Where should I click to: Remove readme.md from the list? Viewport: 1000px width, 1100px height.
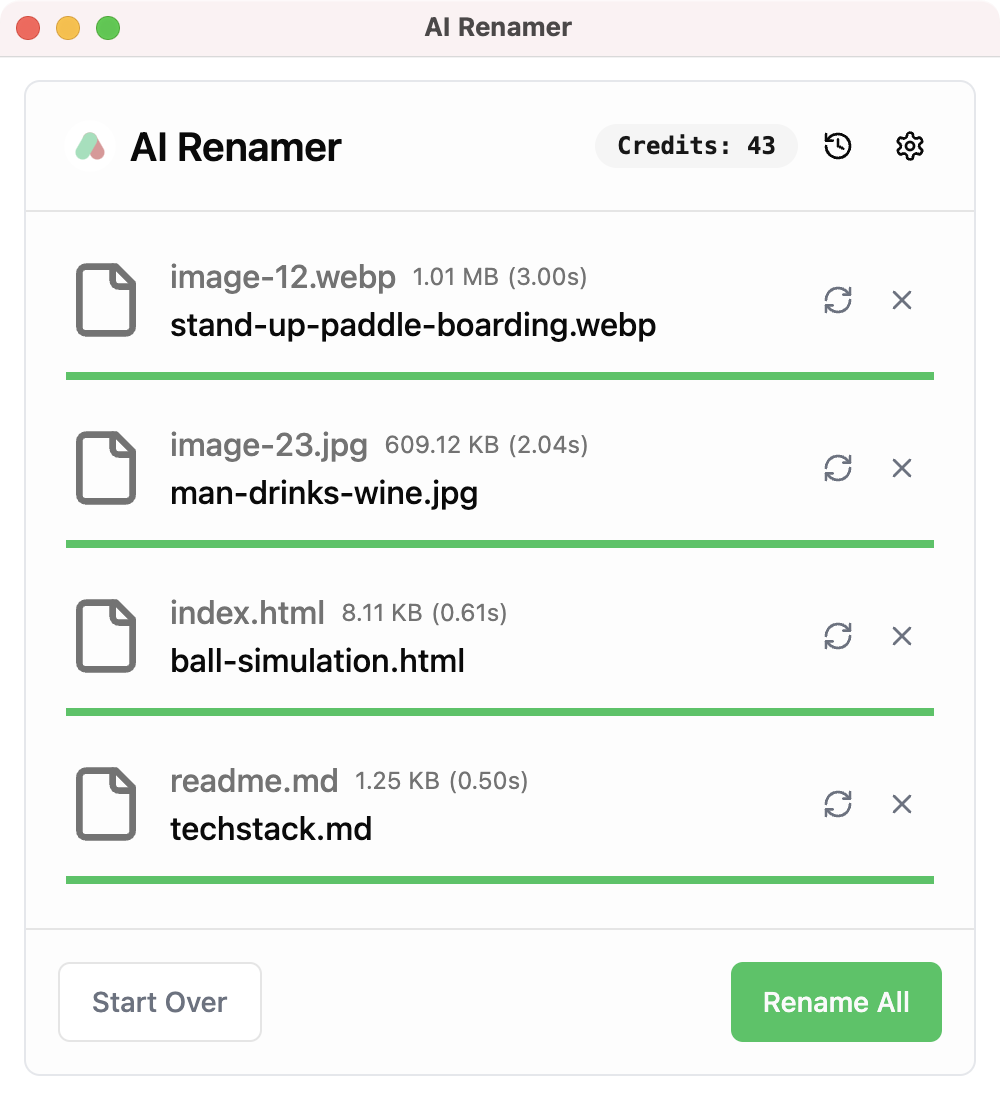(902, 804)
